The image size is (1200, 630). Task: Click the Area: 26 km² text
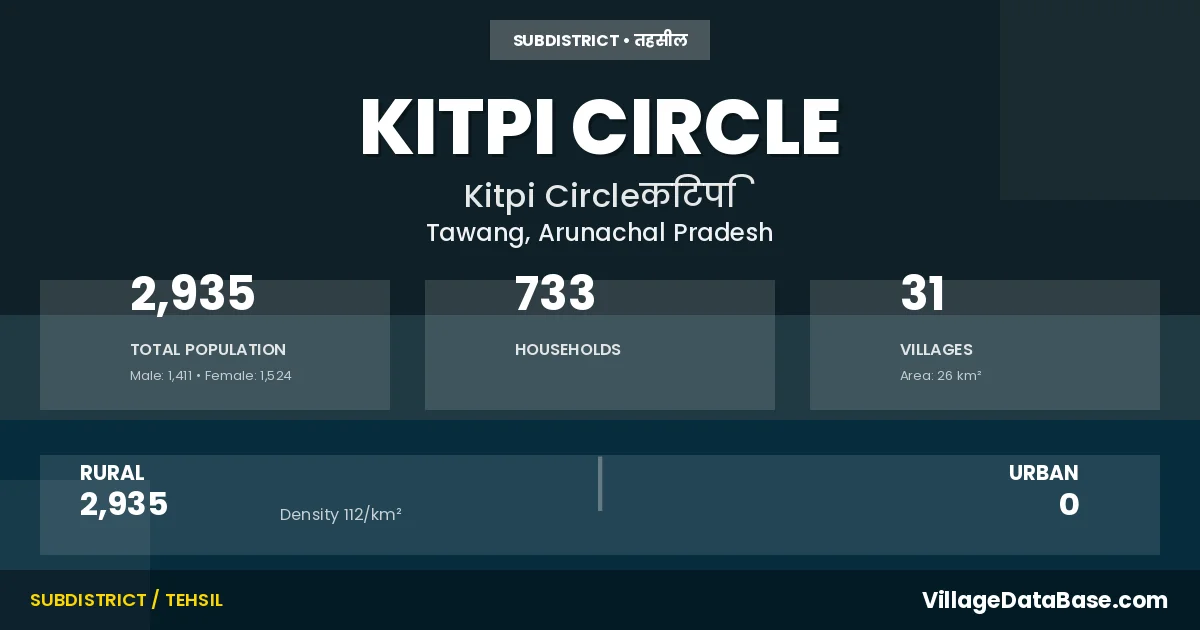coord(941,376)
